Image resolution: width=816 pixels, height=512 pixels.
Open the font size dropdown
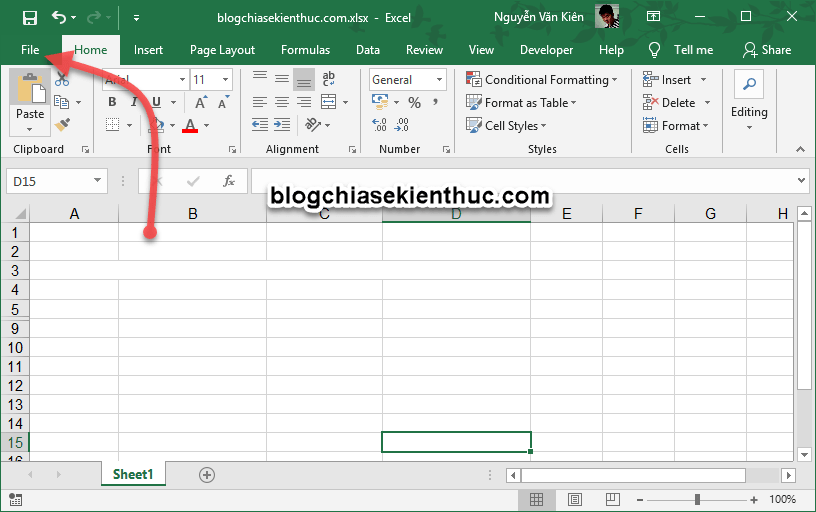225,80
